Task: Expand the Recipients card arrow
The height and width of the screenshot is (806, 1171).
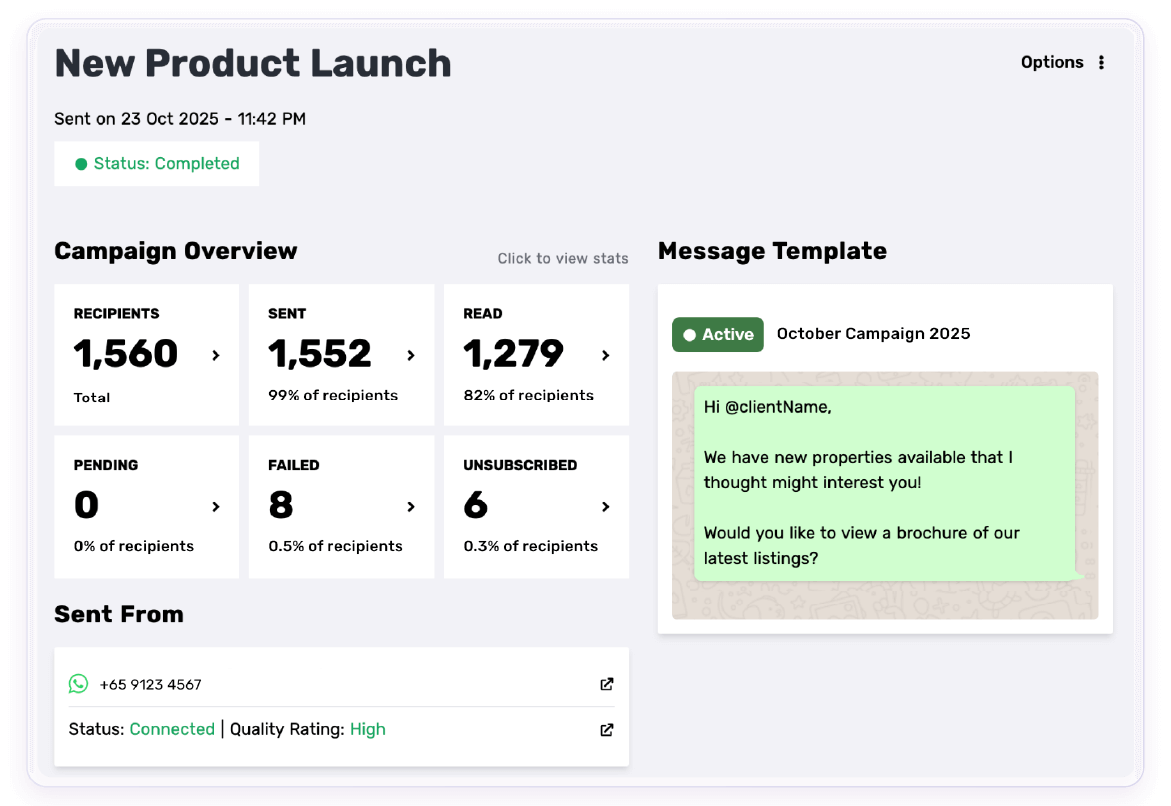Action: click(216, 355)
